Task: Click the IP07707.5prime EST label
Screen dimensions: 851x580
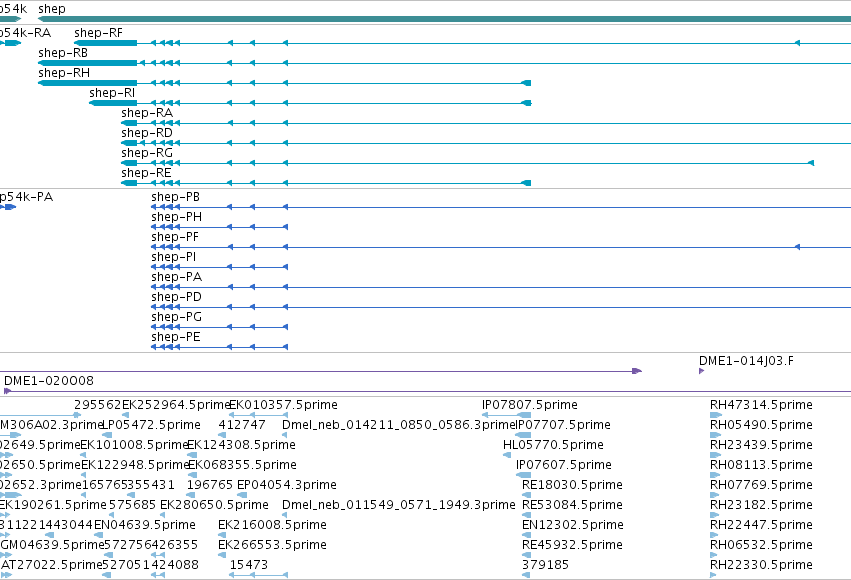Action: [x=563, y=425]
